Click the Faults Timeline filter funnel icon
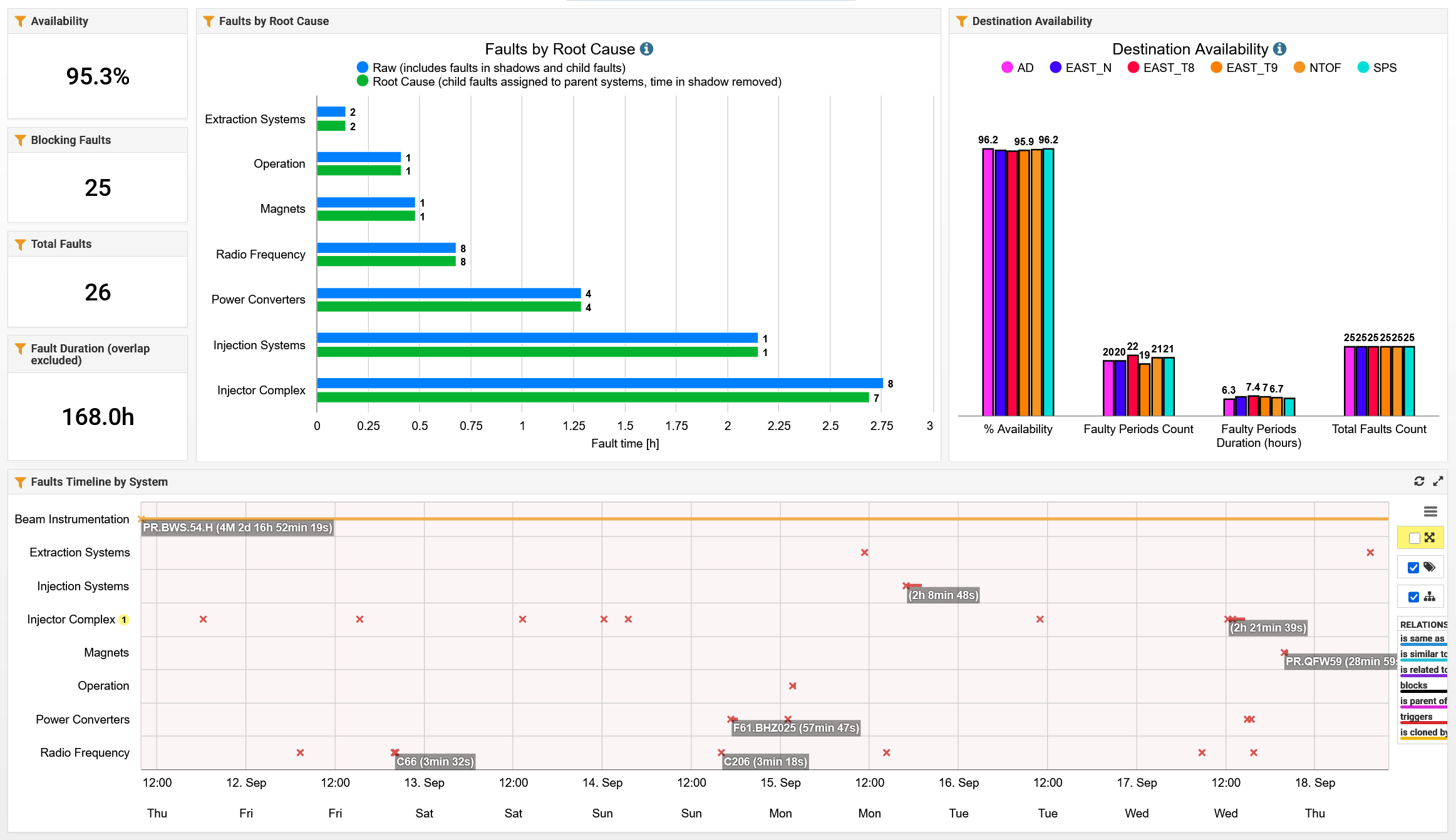This screenshot has height=840, width=1456. click(20, 482)
